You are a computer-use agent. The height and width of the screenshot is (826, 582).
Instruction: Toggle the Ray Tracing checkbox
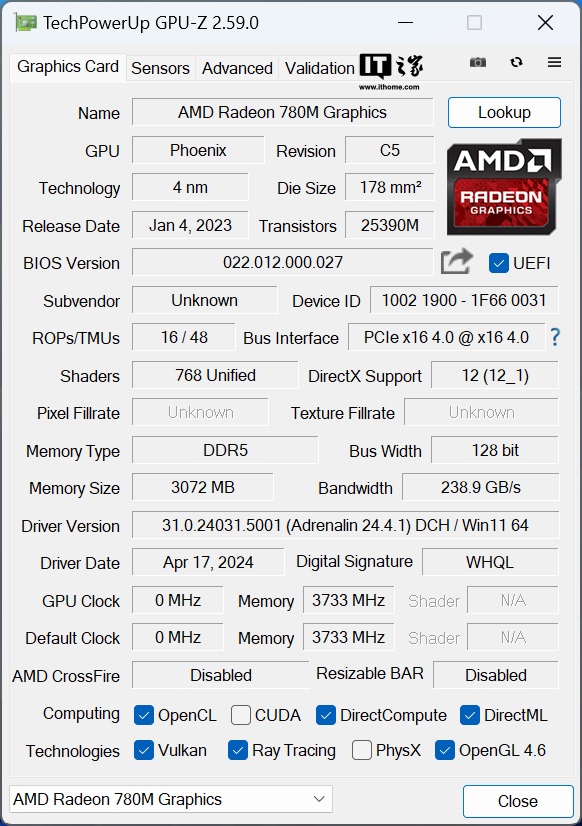pos(238,750)
